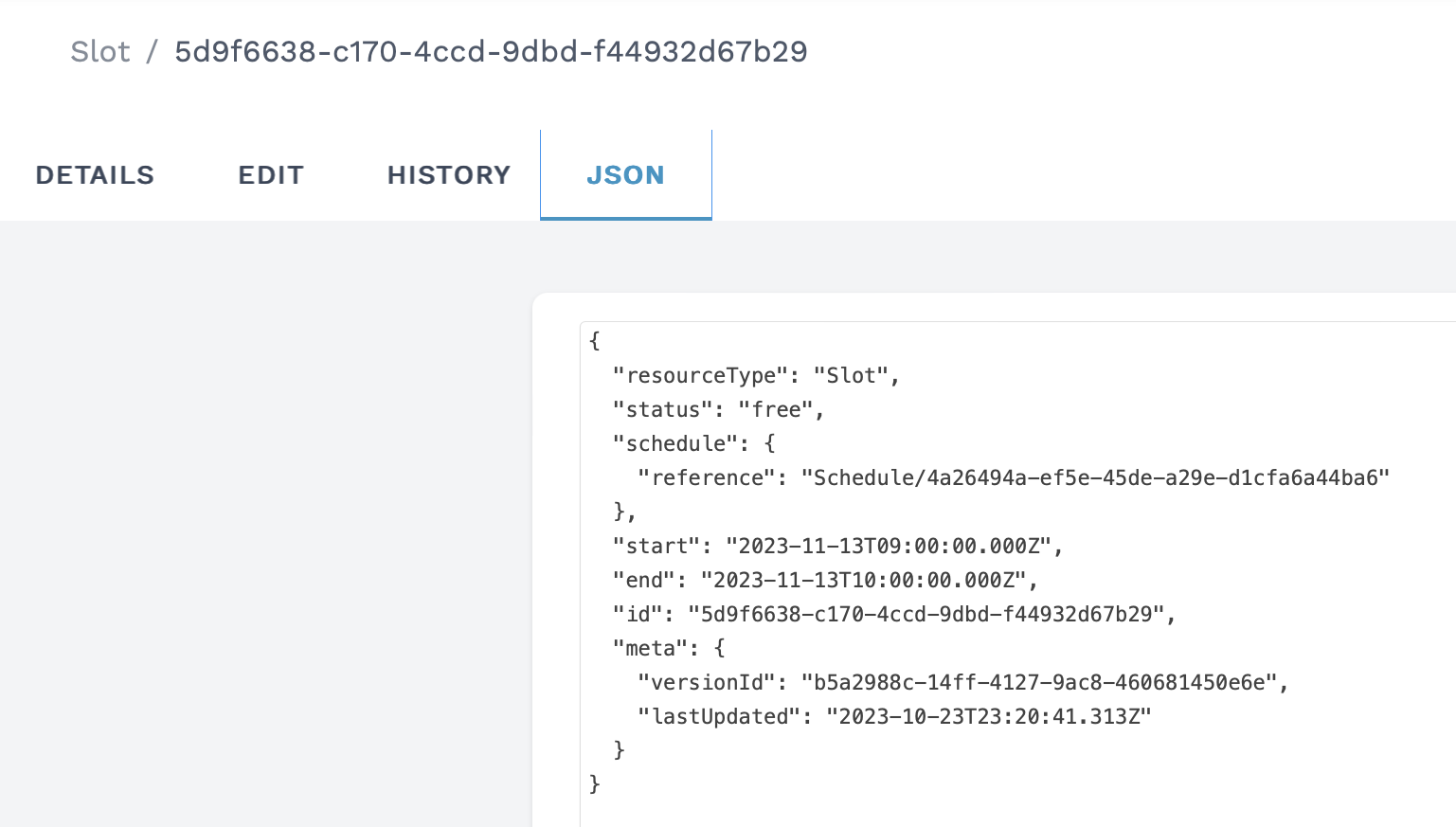Click the opening brace of the JSON
The height and width of the screenshot is (827, 1456).
[x=595, y=341]
